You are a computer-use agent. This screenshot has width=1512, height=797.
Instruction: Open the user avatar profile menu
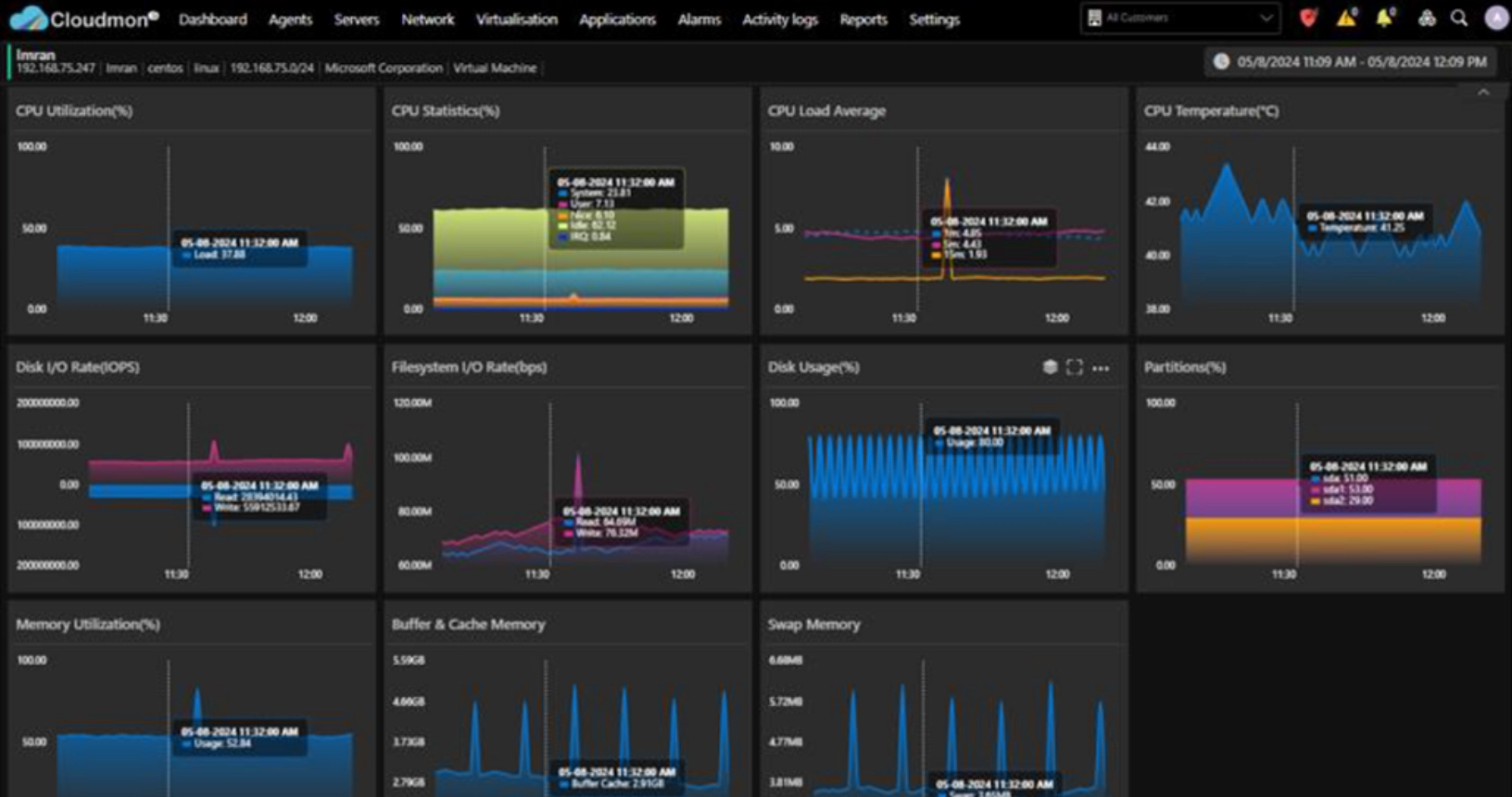[1496, 18]
